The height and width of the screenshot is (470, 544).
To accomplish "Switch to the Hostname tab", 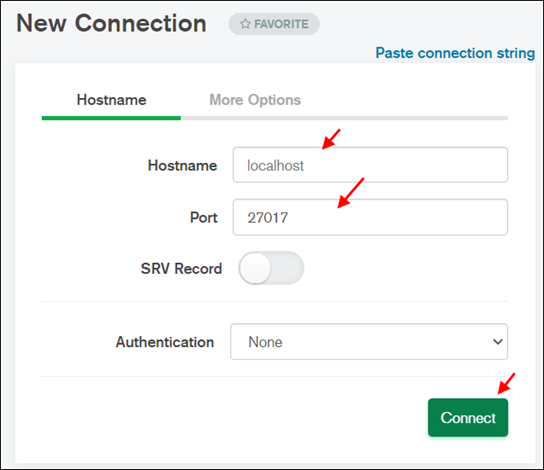I will click(x=111, y=100).
